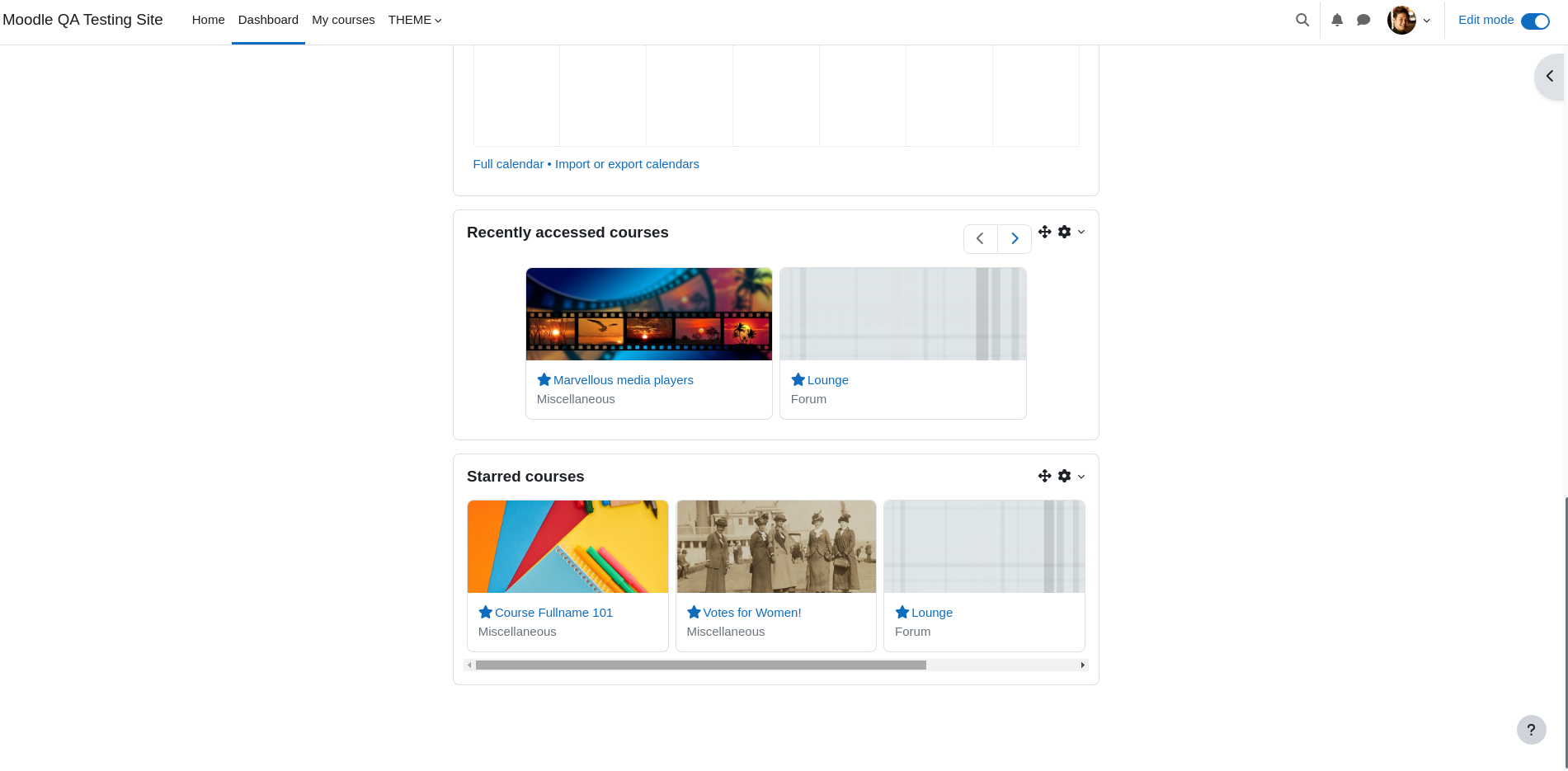The width and height of the screenshot is (1568, 771).
Task: Open the help question mark button
Action: click(1531, 730)
